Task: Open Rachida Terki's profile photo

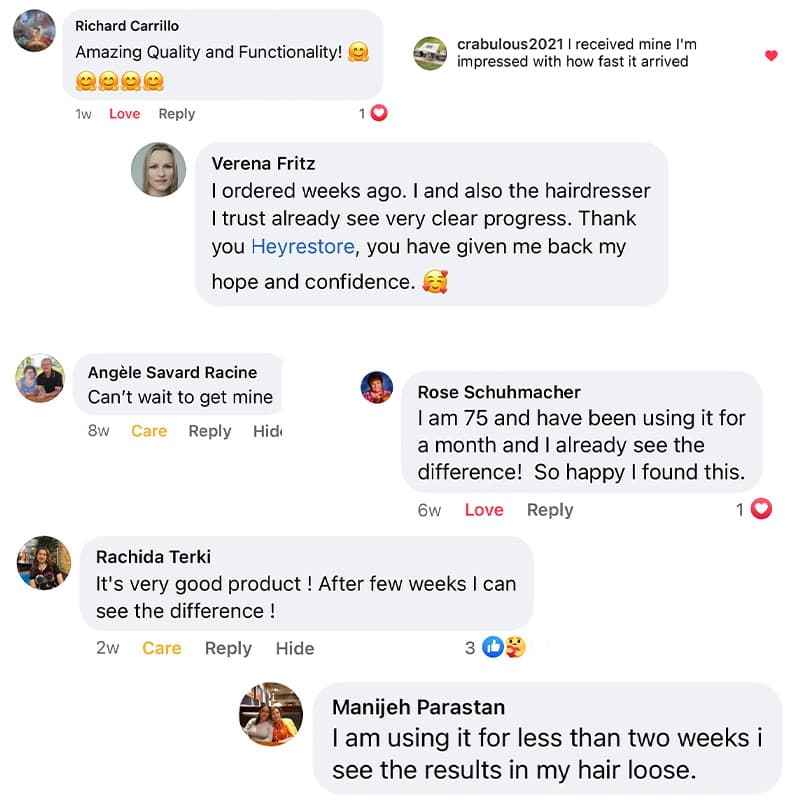Action: pos(44,563)
